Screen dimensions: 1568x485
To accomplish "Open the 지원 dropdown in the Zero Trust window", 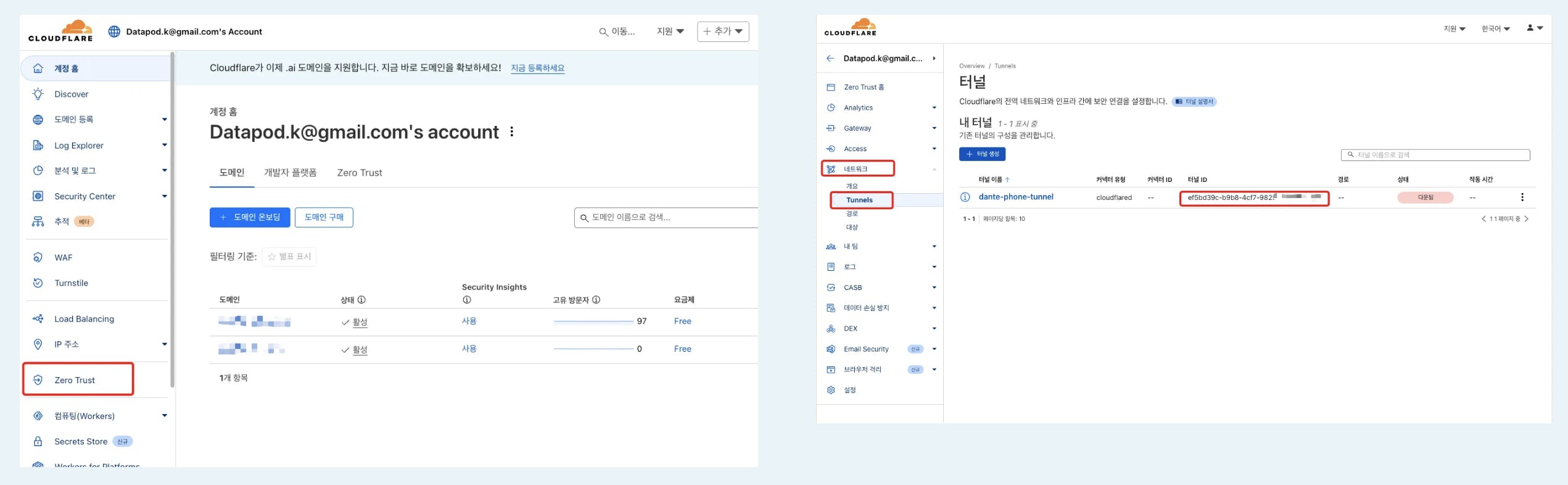I will pyautogui.click(x=1455, y=29).
